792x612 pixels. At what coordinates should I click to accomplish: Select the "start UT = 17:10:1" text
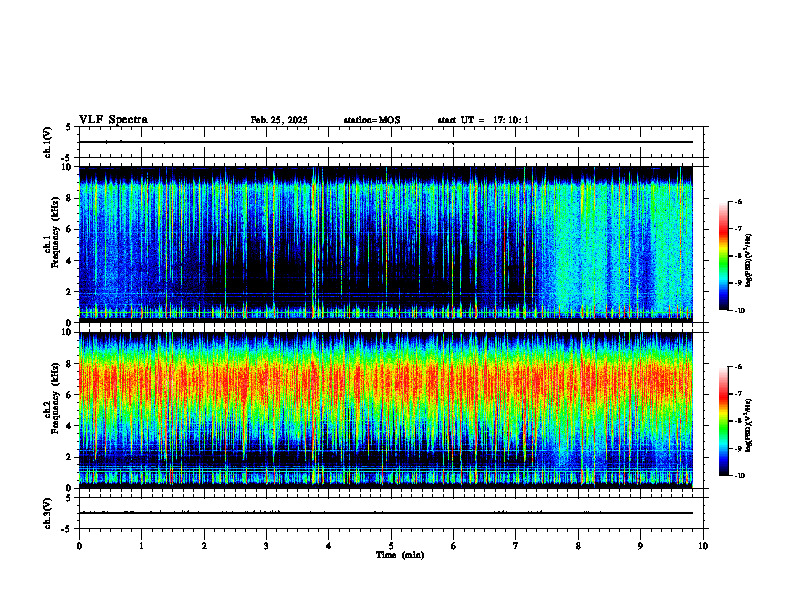483,120
